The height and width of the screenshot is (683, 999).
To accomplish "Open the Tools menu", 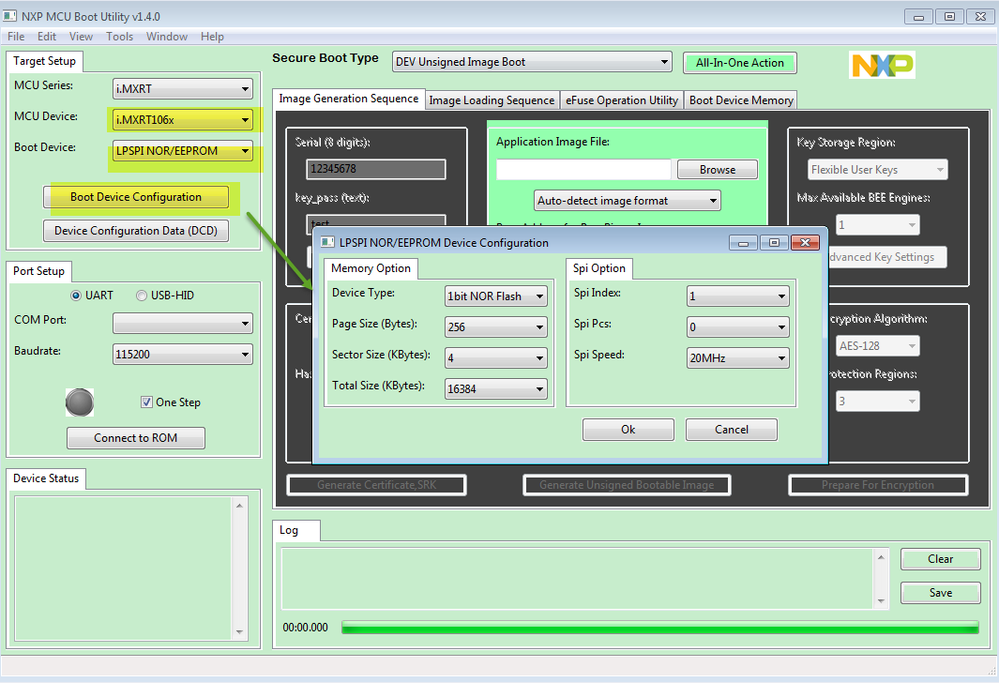I will pos(120,36).
